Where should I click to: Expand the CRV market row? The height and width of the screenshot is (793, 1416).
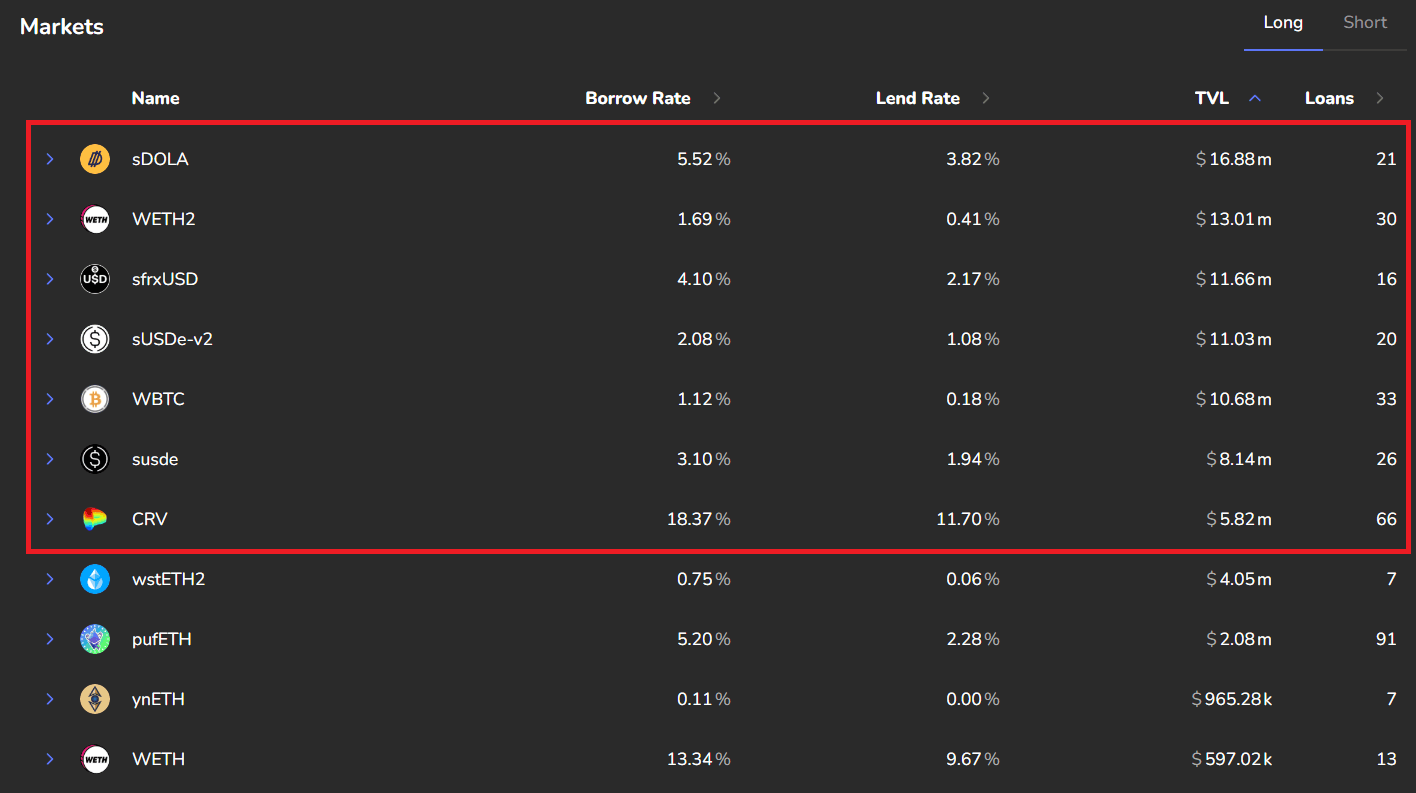50,519
